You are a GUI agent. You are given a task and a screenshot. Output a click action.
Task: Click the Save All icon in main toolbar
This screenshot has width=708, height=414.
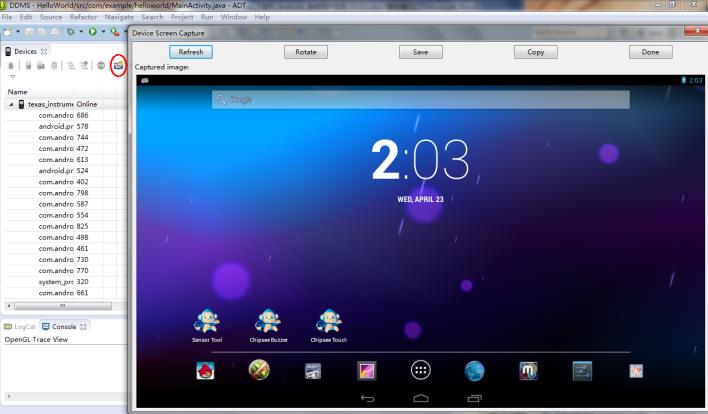42,32
